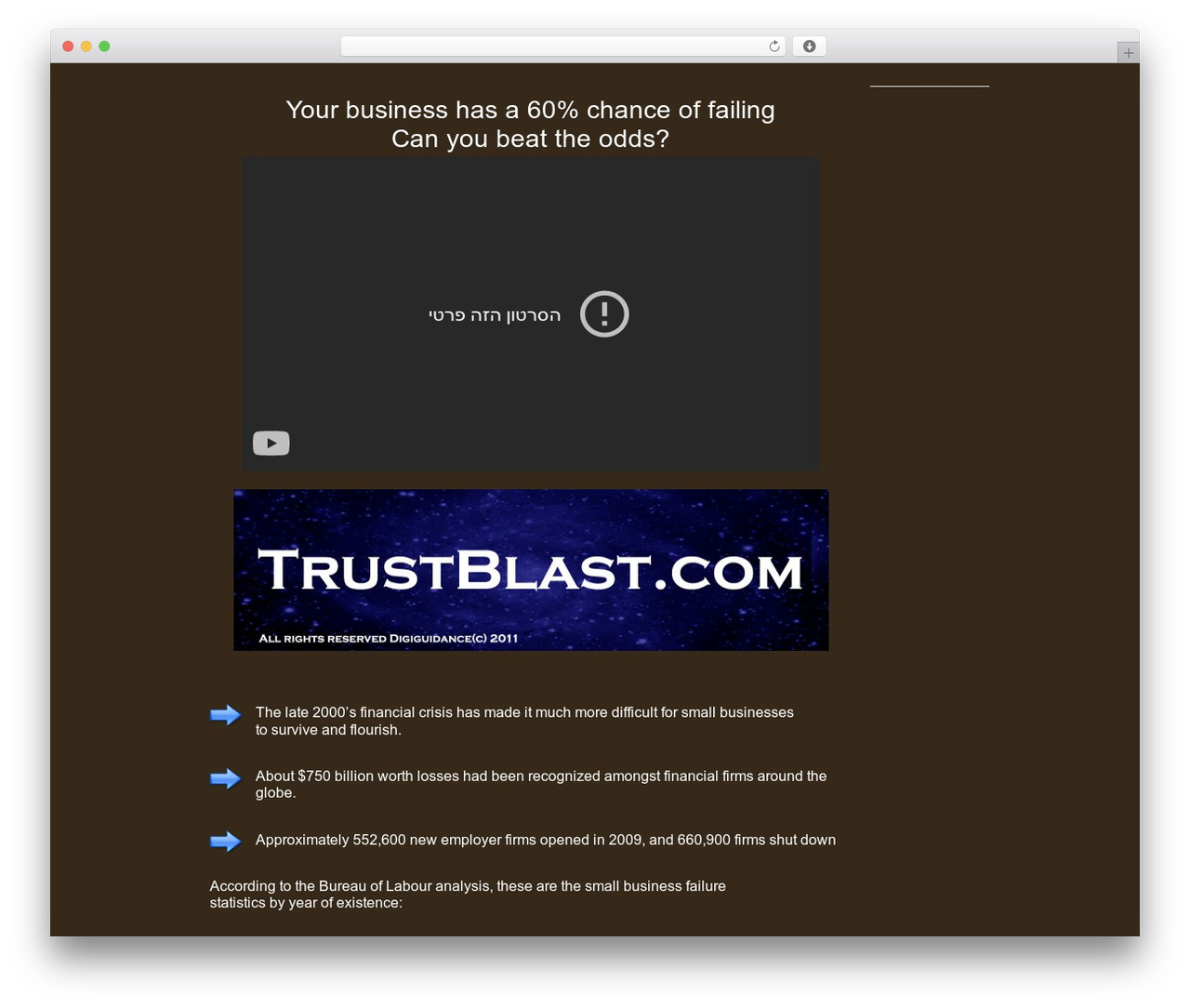Click the green maximize window button
This screenshot has width=1190, height=1008.
tap(104, 46)
